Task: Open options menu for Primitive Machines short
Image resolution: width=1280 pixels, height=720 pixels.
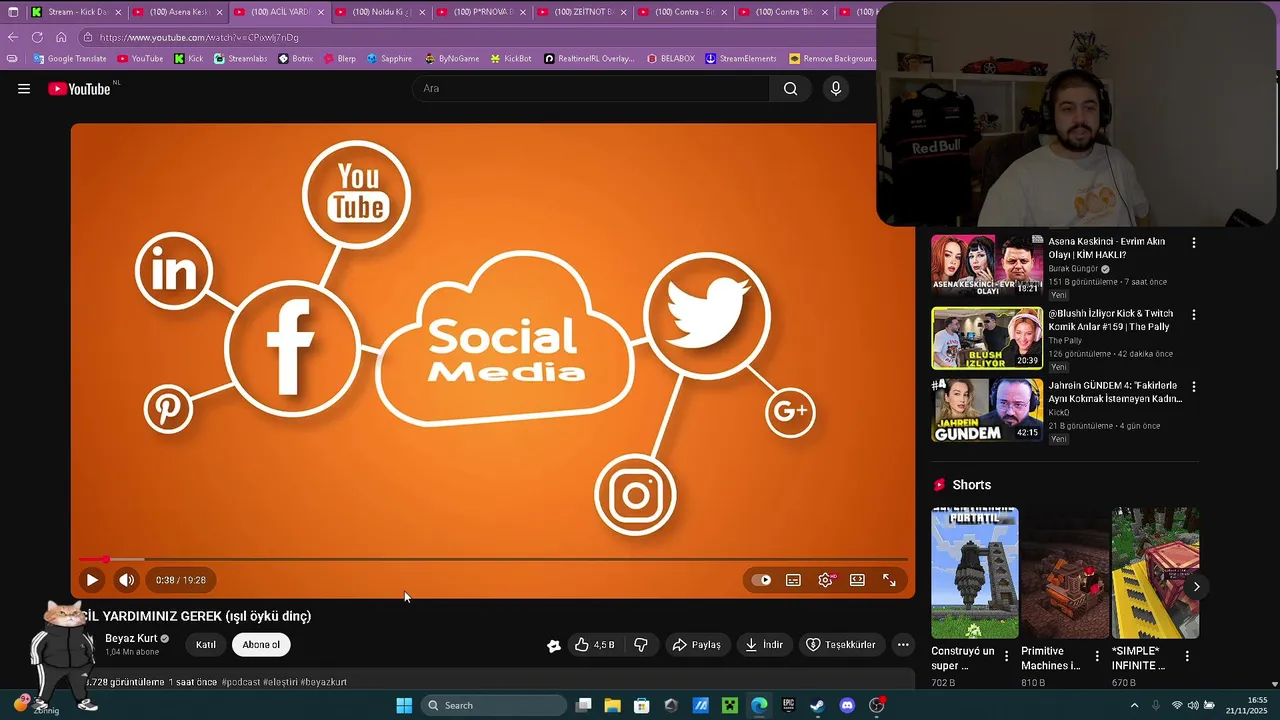Action: [1097, 657]
